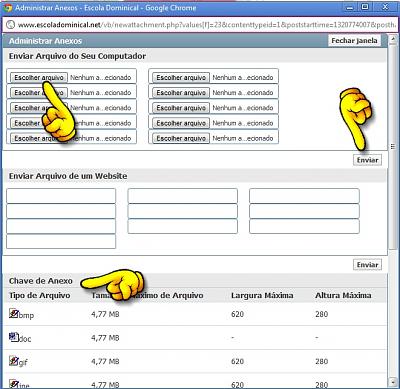The image size is (400, 389).
Task: Click the Chrome logo icon in title bar
Action: point(7,7)
